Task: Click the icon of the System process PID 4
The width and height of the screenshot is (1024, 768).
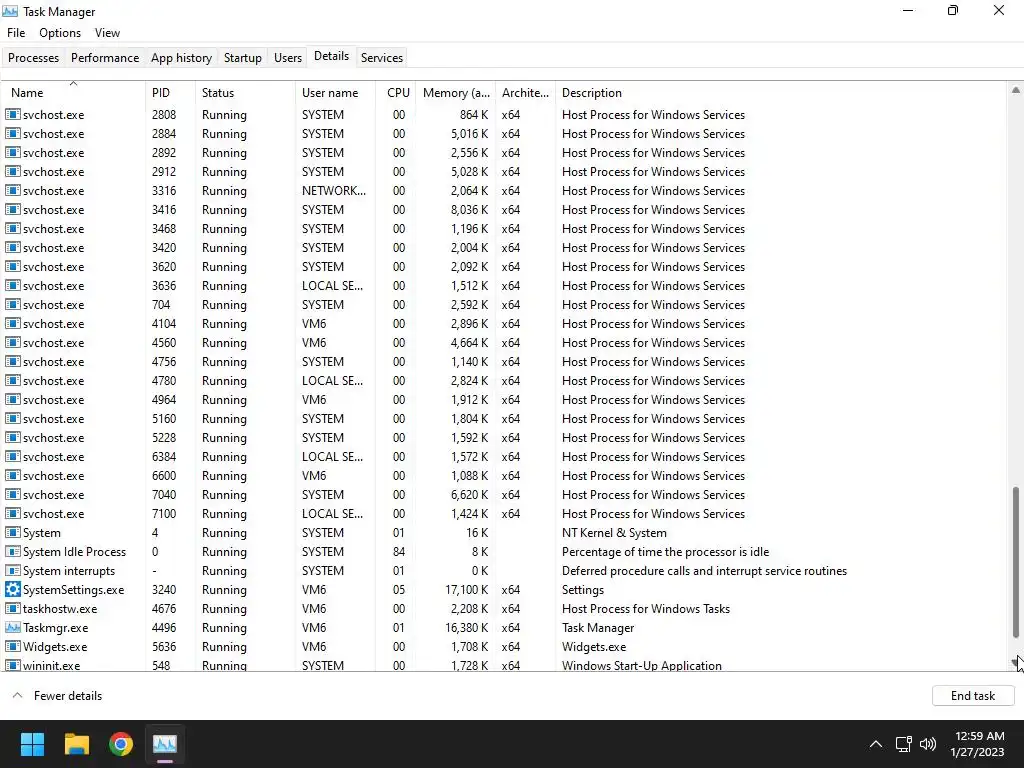Action: point(12,533)
